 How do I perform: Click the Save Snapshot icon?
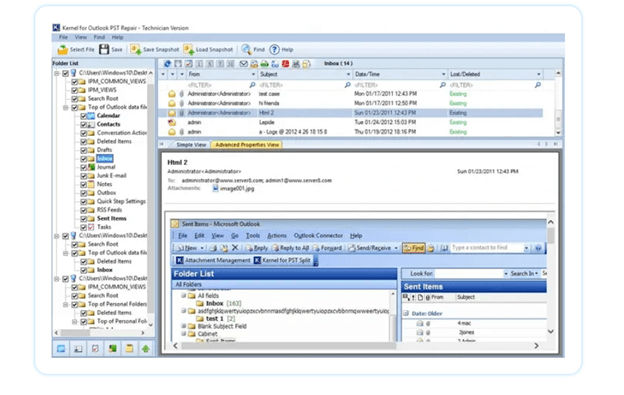(136, 49)
